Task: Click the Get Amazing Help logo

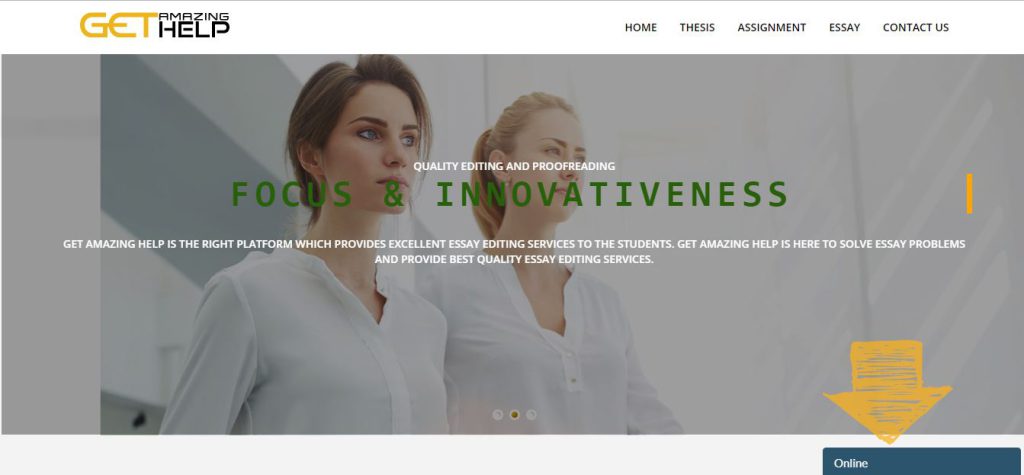Action: pos(154,25)
